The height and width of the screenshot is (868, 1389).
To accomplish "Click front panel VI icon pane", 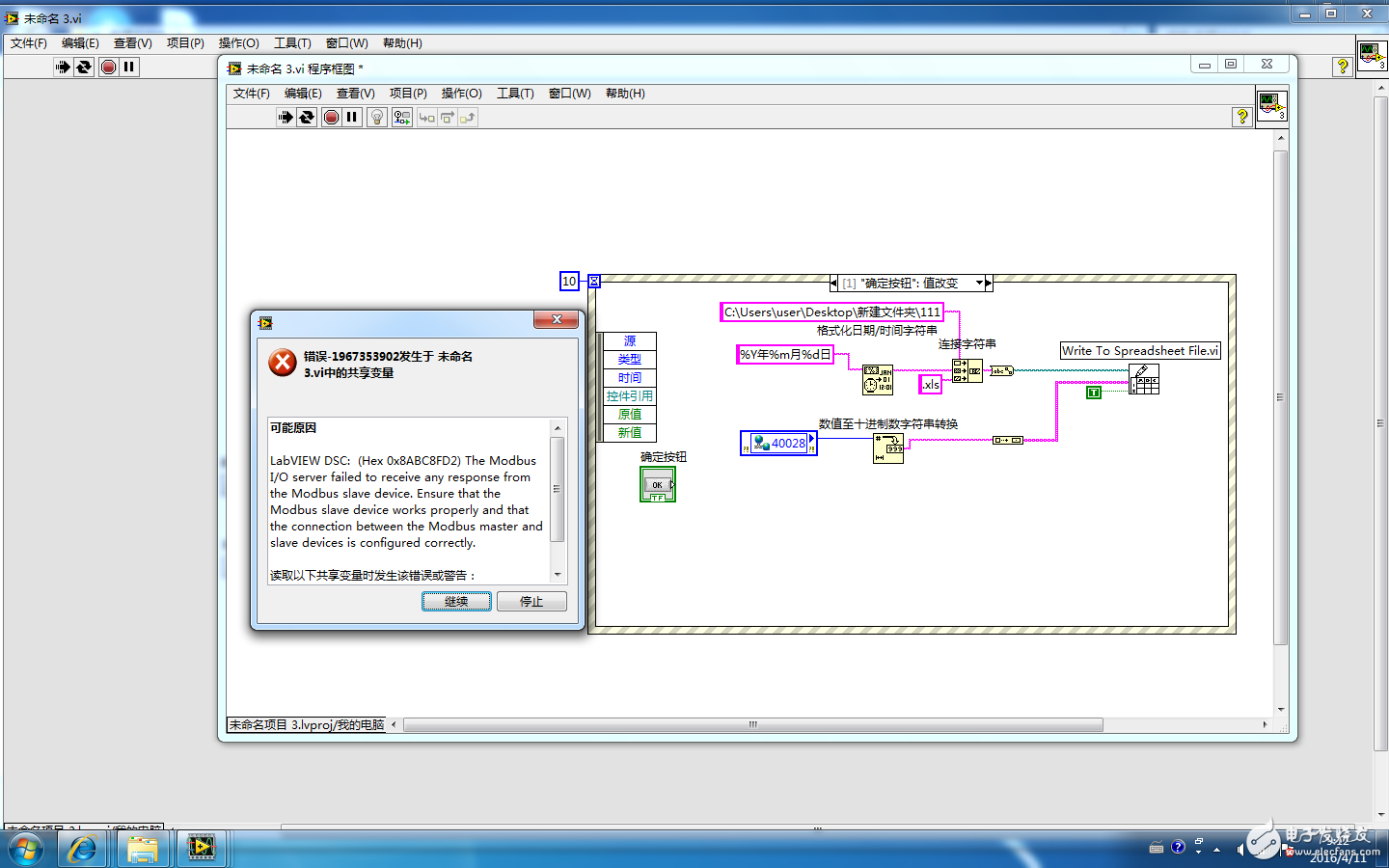I will (1372, 55).
